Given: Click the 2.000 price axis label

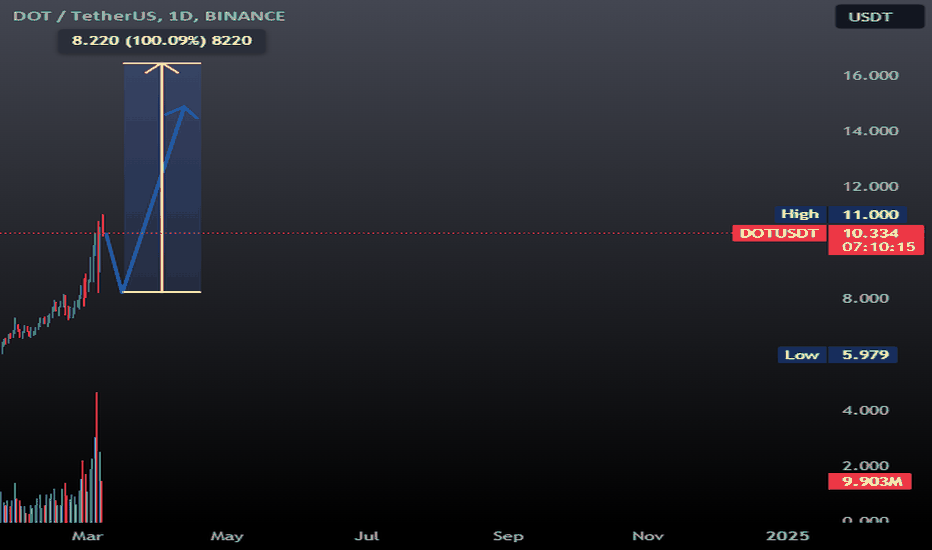Looking at the screenshot, I should point(865,466).
